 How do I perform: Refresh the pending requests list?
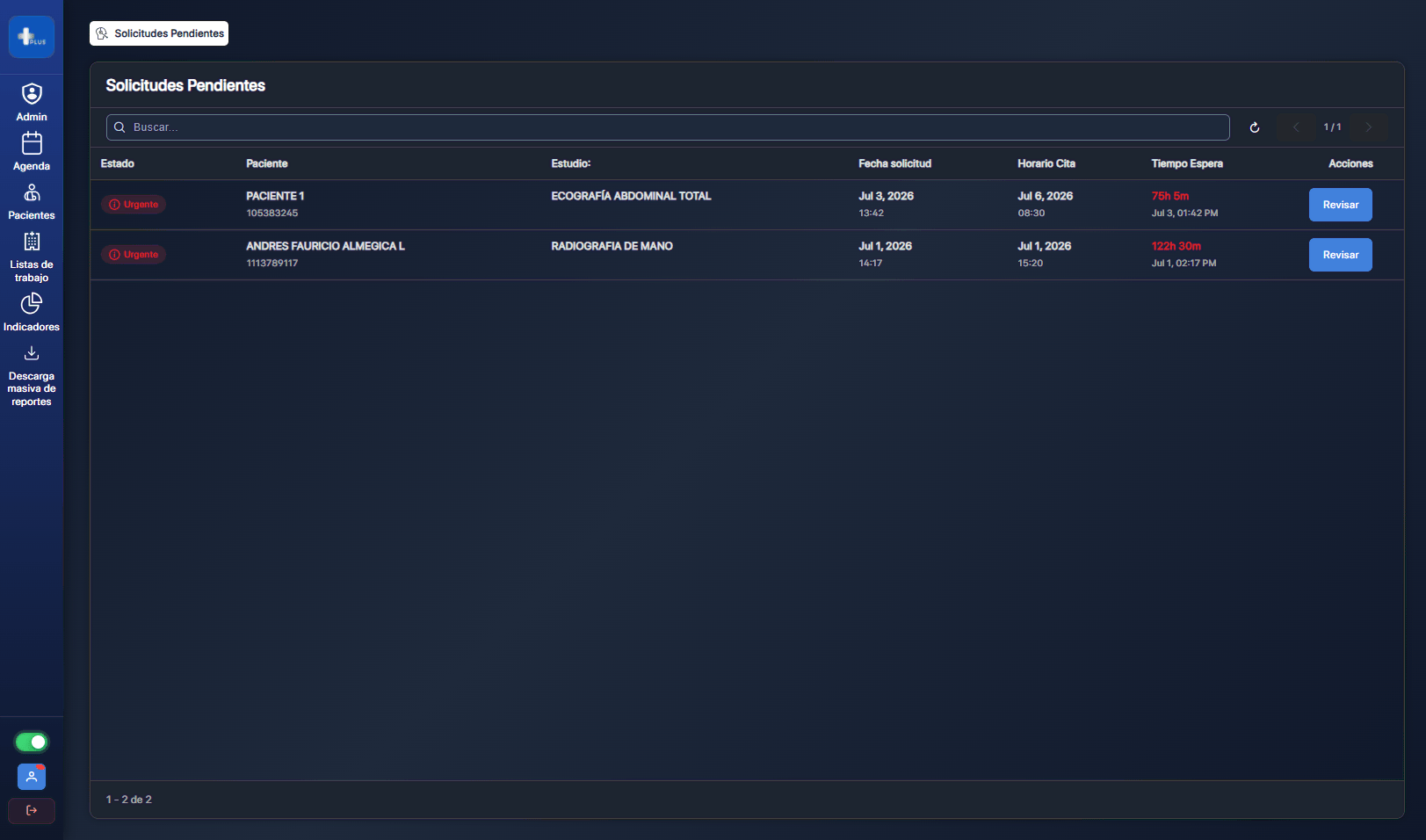[1255, 127]
